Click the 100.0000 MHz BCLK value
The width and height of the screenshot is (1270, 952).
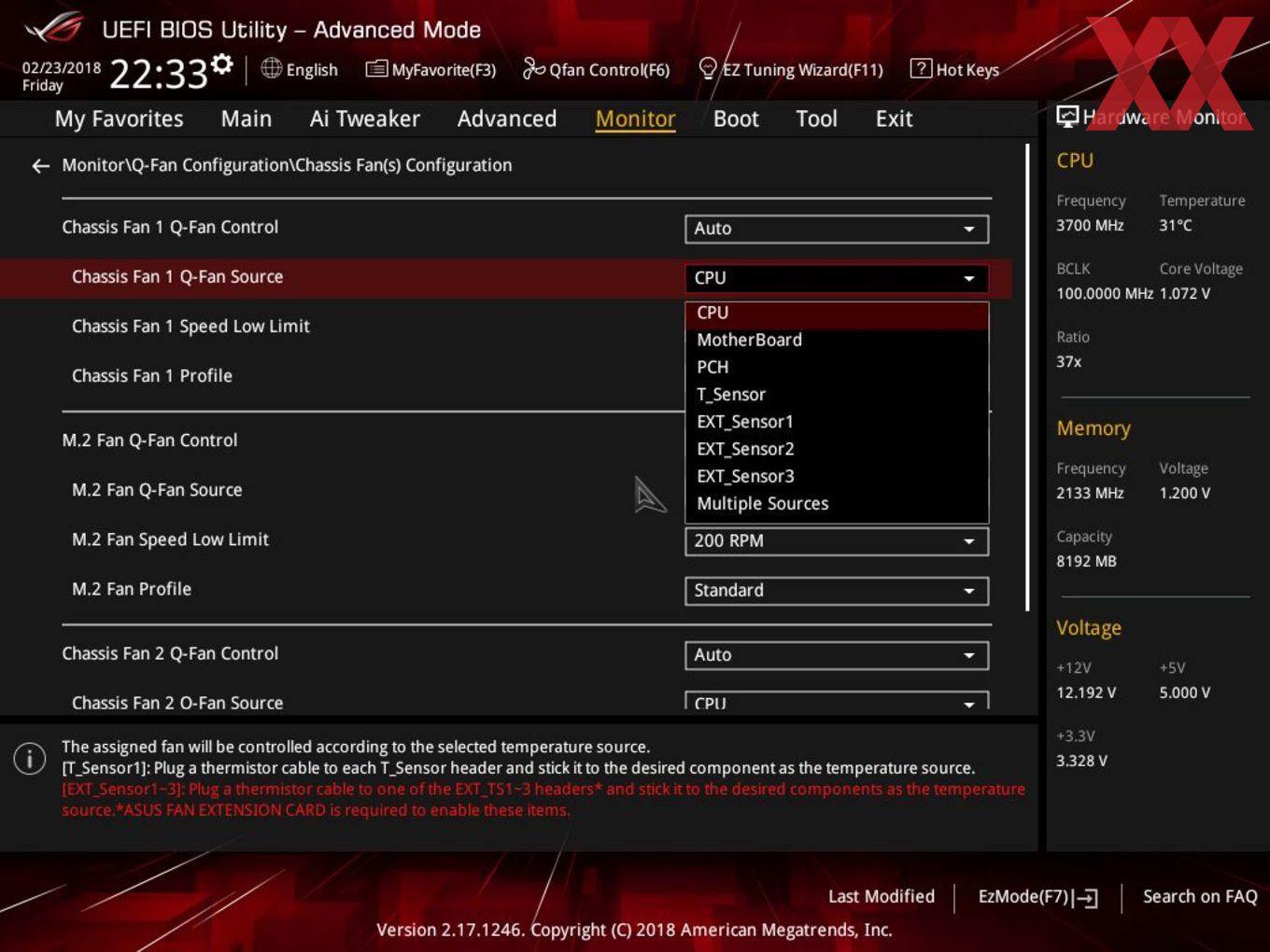point(1105,293)
